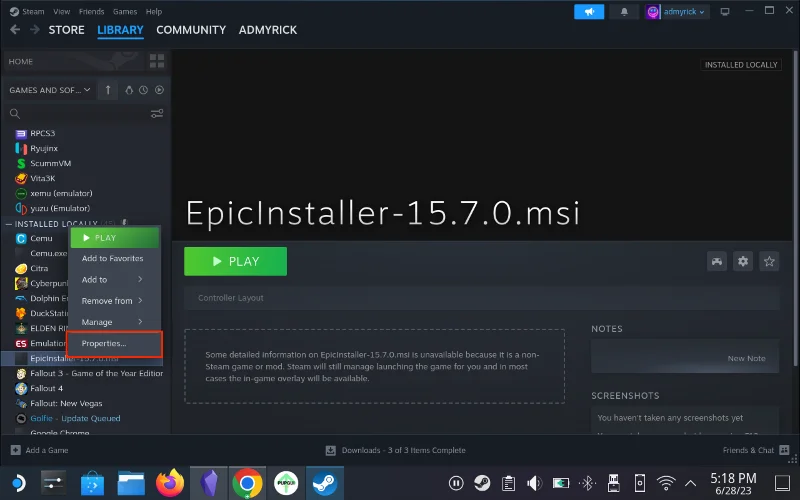This screenshot has height=500, width=800.
Task: Click the large green Play button
Action: 235,261
